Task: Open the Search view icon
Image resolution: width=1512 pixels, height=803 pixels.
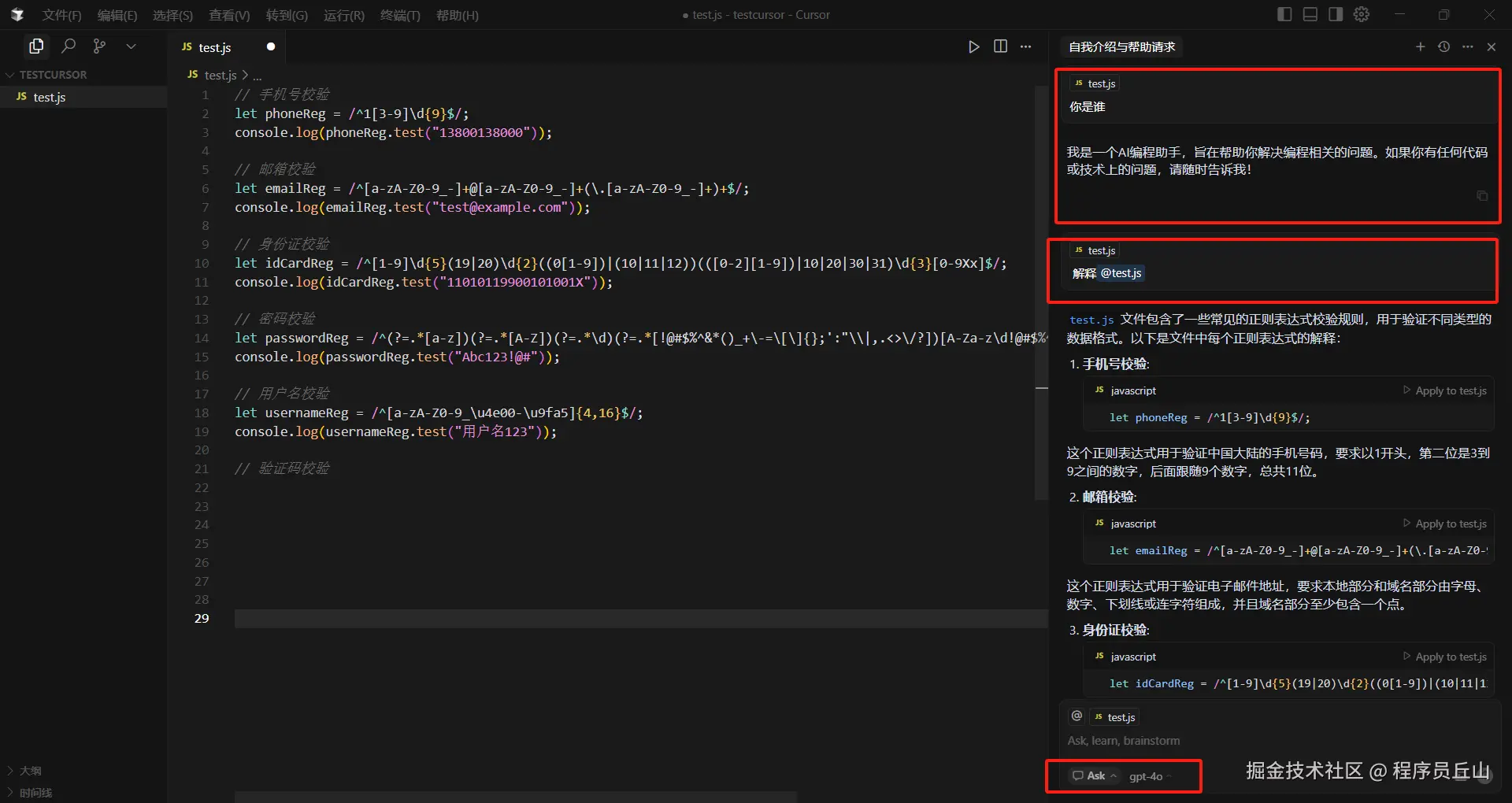Action: click(69, 46)
